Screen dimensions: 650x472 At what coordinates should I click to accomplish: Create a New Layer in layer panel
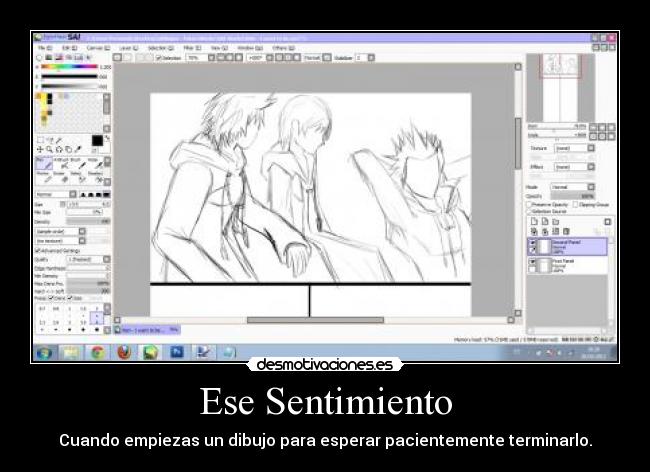(534, 222)
